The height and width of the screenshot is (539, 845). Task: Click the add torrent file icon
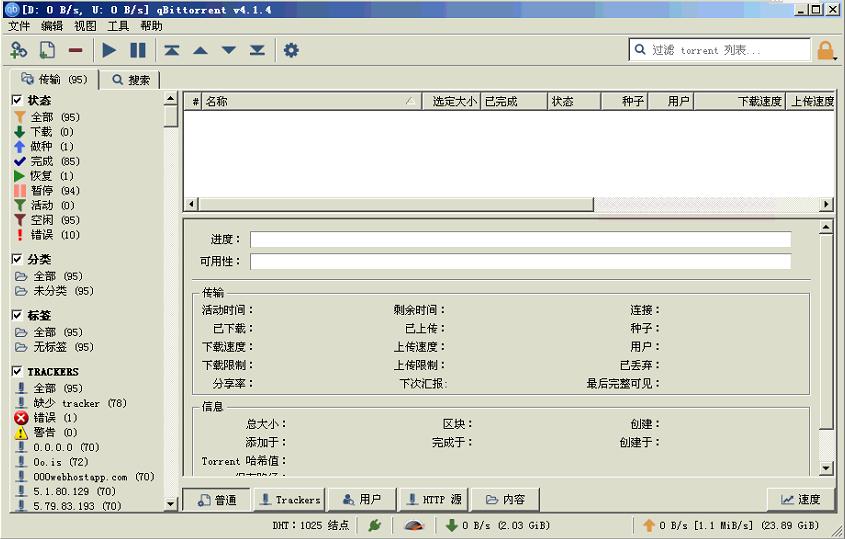47,50
